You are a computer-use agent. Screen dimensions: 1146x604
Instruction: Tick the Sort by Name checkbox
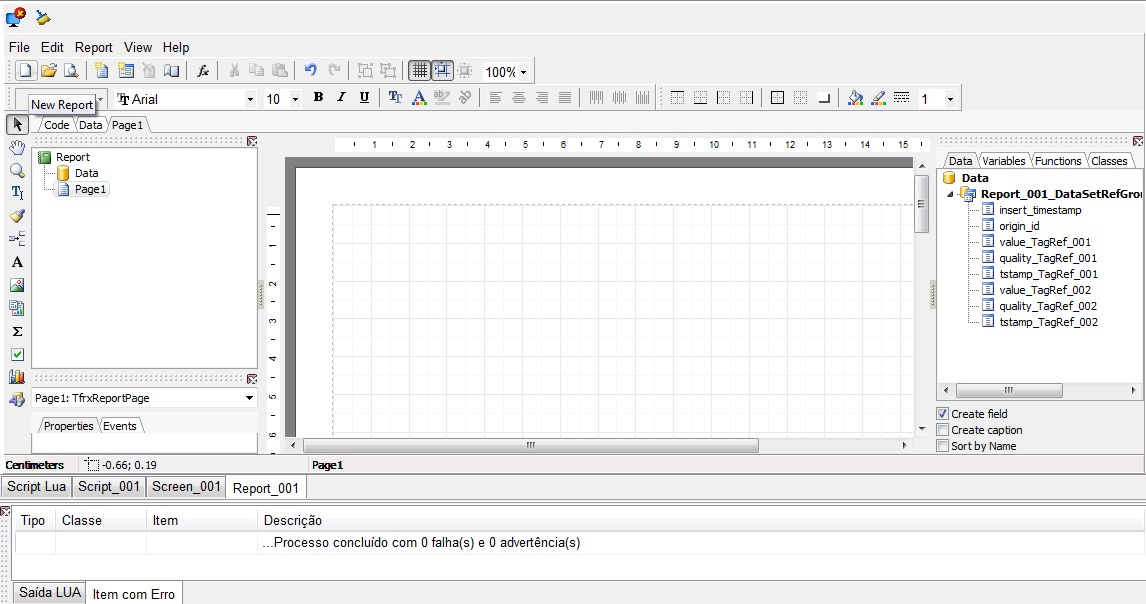(943, 446)
